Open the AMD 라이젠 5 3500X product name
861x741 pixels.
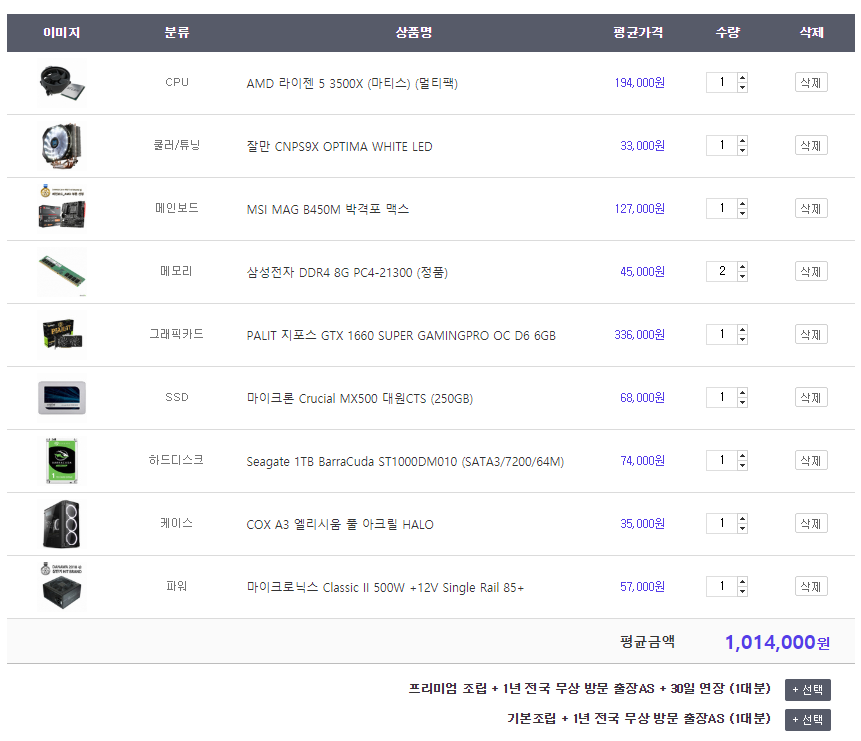[352, 83]
